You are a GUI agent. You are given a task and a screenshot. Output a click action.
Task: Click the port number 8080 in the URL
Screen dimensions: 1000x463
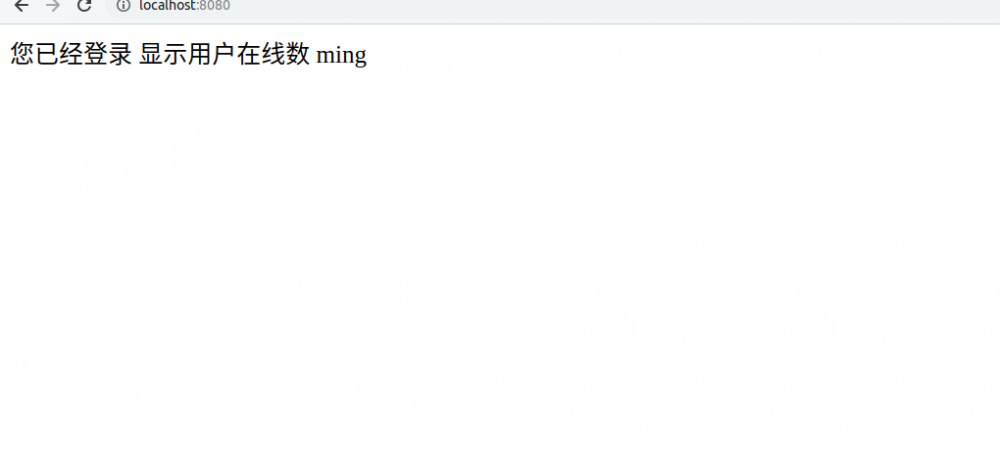tap(215, 6)
